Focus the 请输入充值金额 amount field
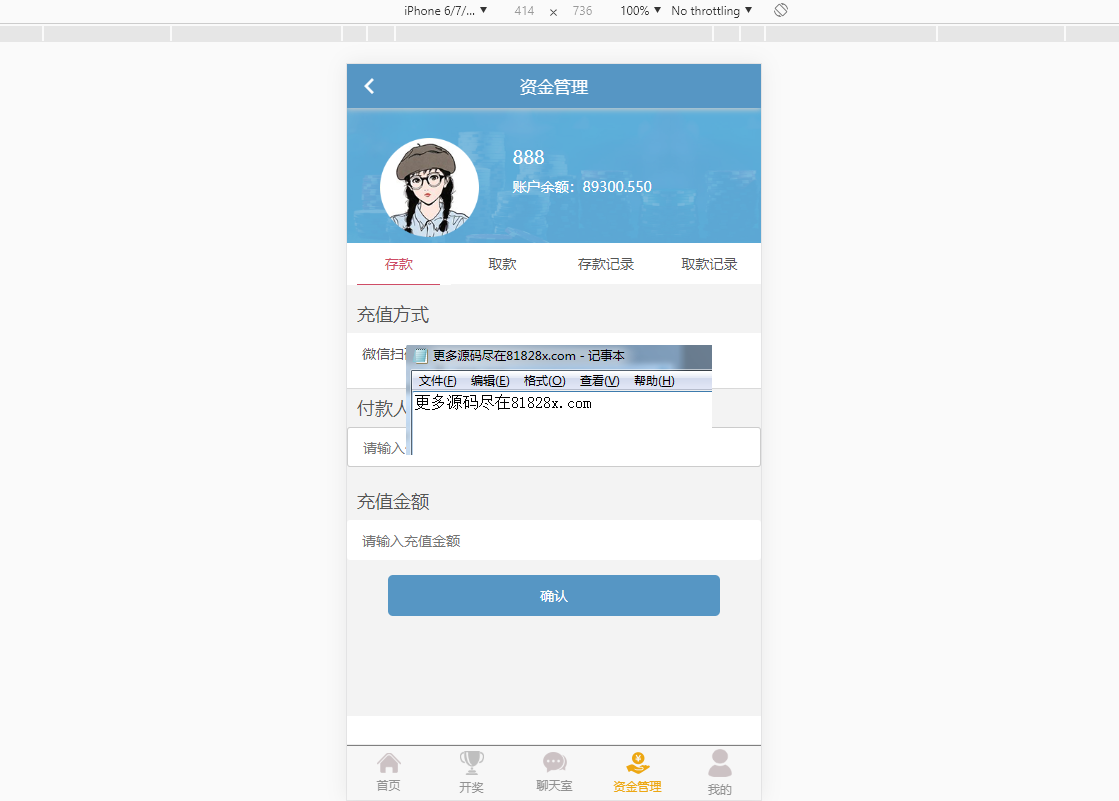1119x801 pixels. pyautogui.click(x=554, y=541)
